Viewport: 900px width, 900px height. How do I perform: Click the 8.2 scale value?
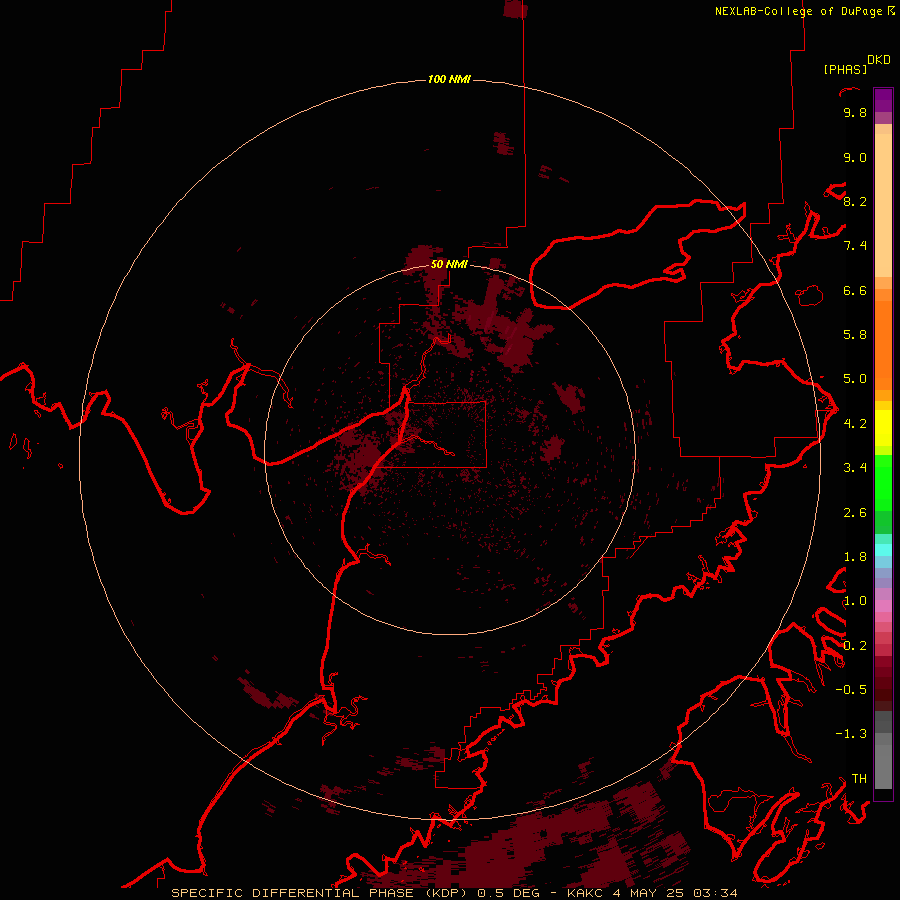[855, 201]
